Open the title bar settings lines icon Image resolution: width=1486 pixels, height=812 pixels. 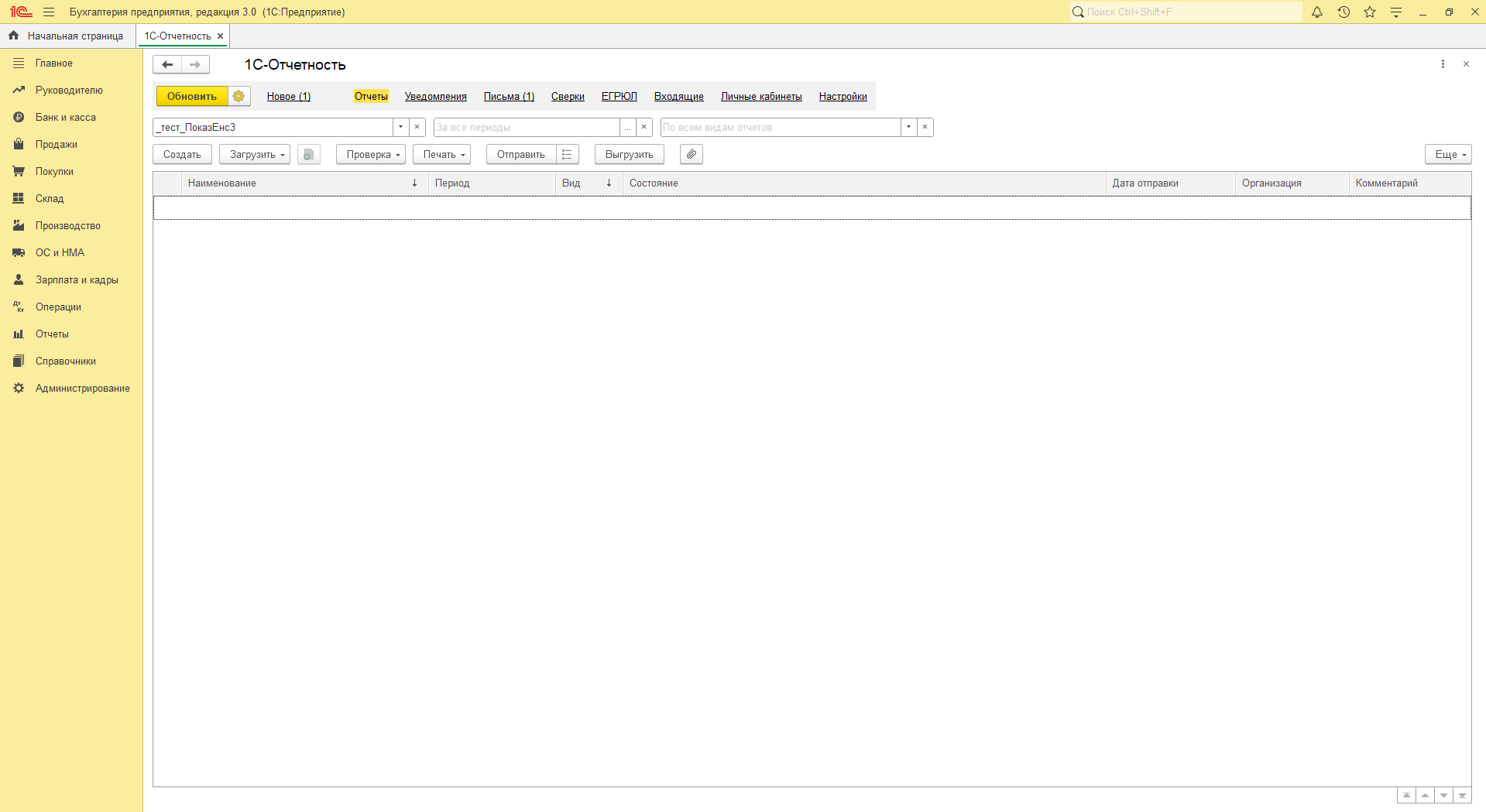point(1396,12)
